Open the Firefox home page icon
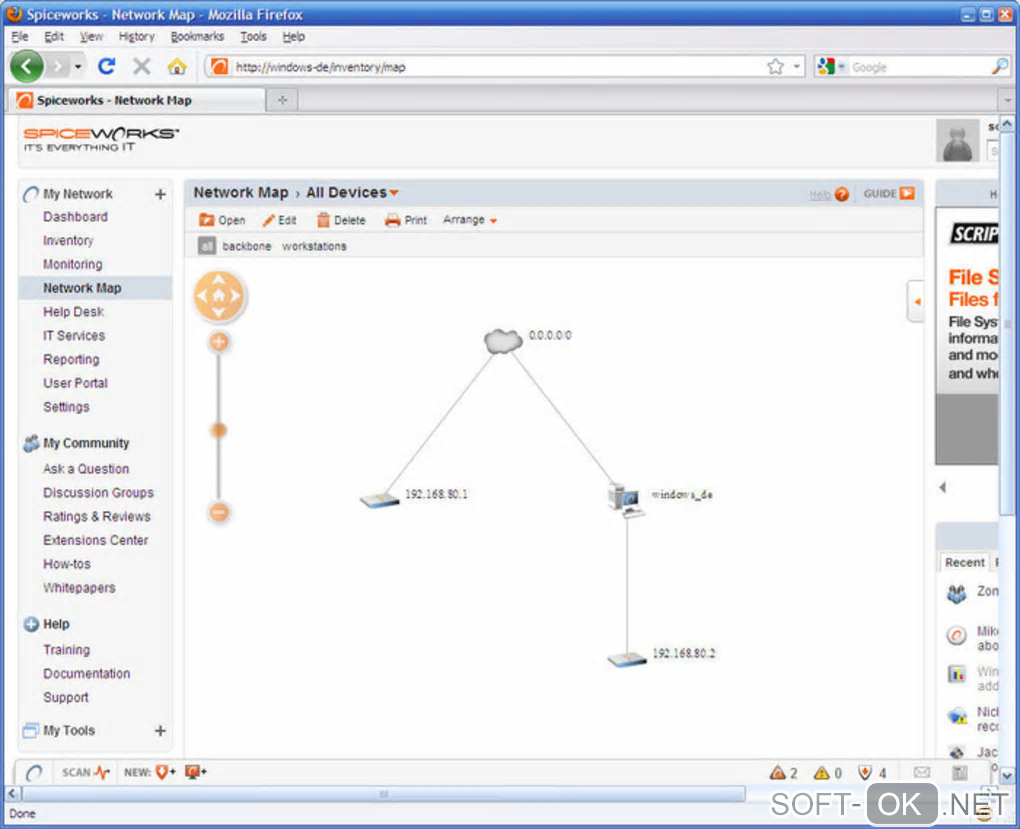1020x829 pixels. pyautogui.click(x=176, y=66)
